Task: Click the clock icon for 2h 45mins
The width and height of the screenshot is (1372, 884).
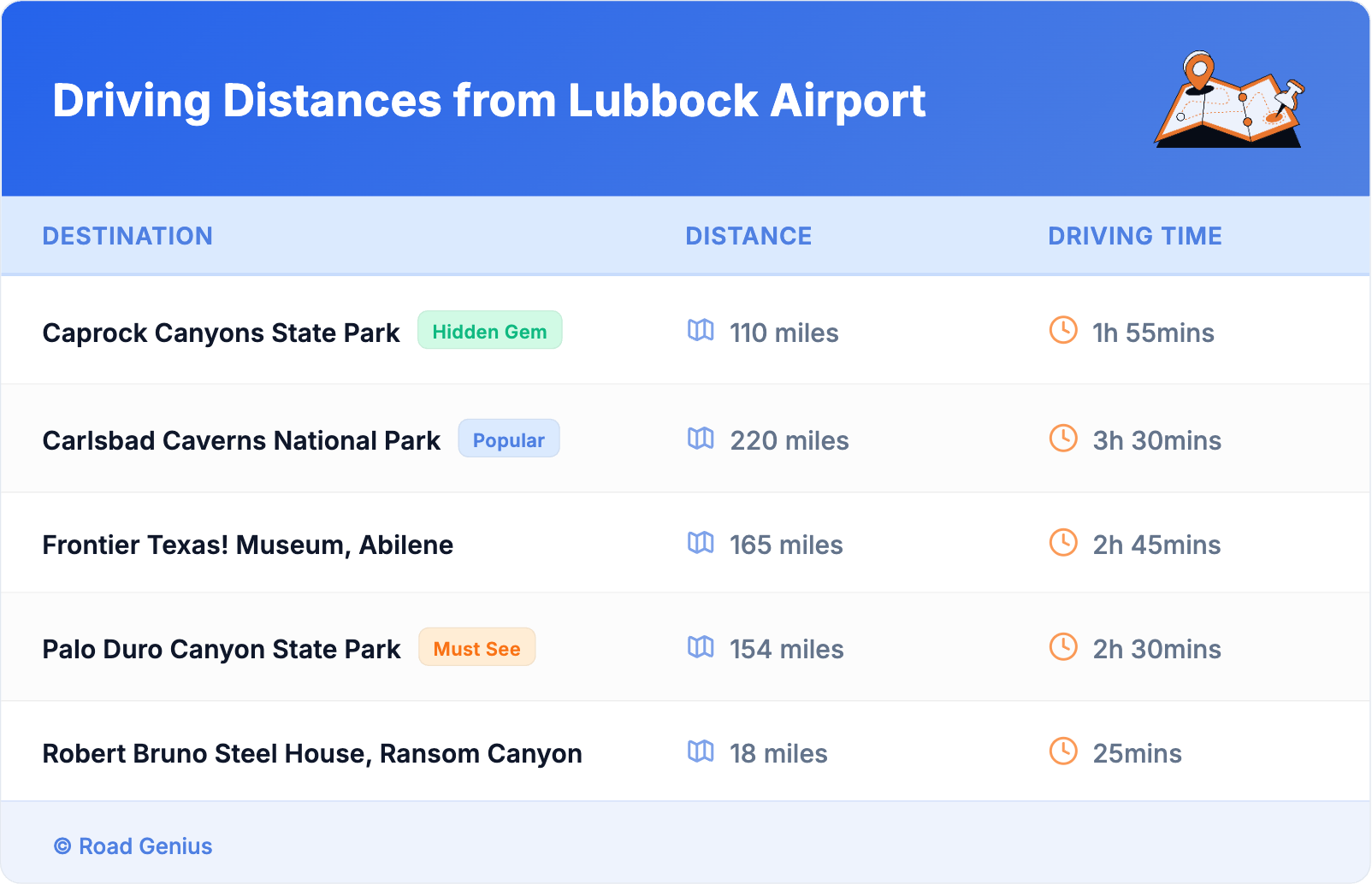Action: coord(1062,544)
